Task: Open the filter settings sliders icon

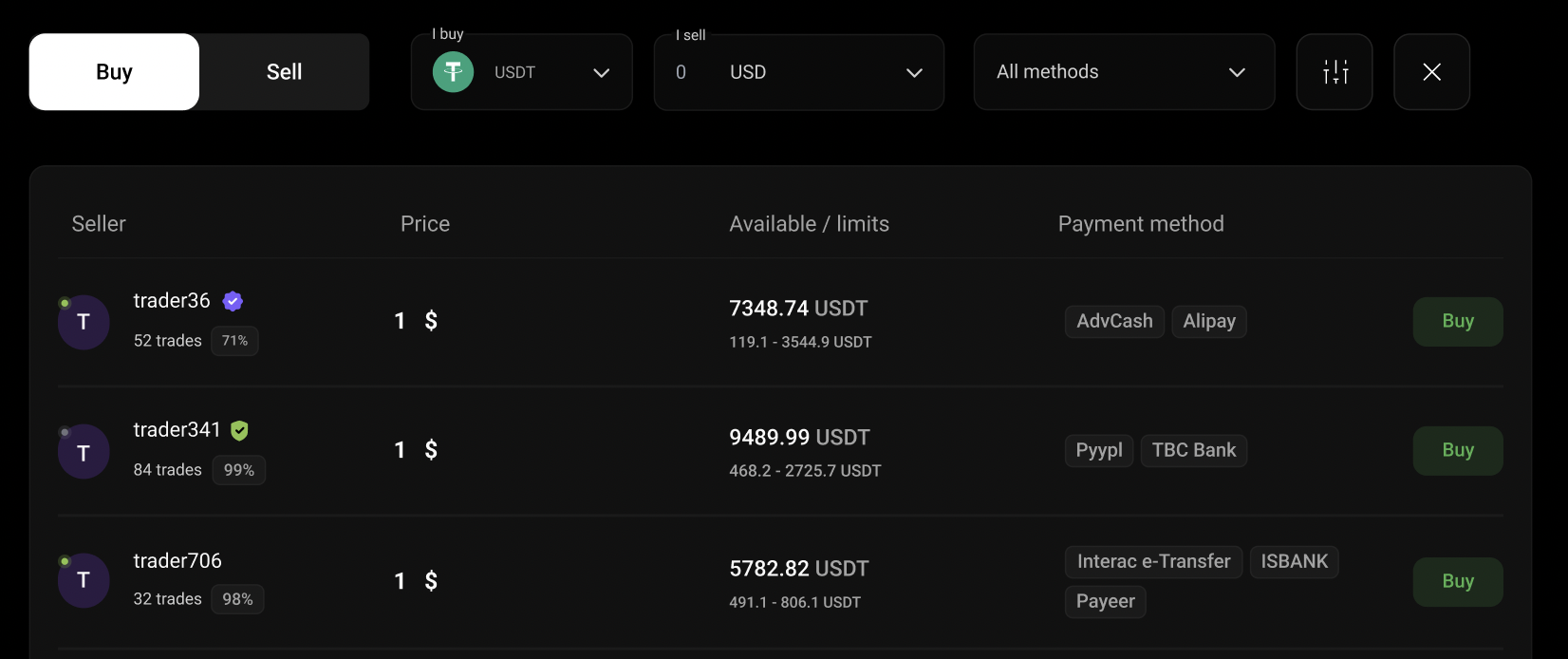Action: pyautogui.click(x=1335, y=72)
